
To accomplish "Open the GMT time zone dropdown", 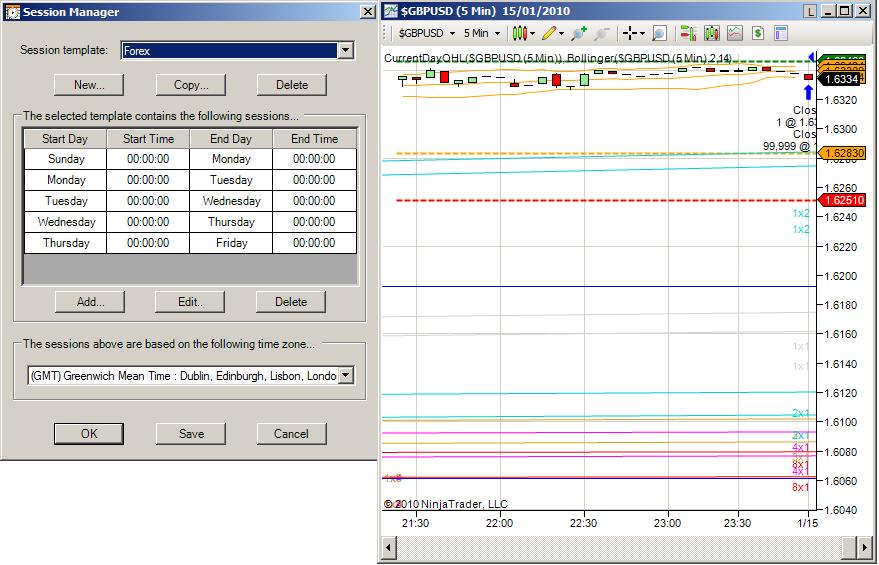I will [346, 376].
